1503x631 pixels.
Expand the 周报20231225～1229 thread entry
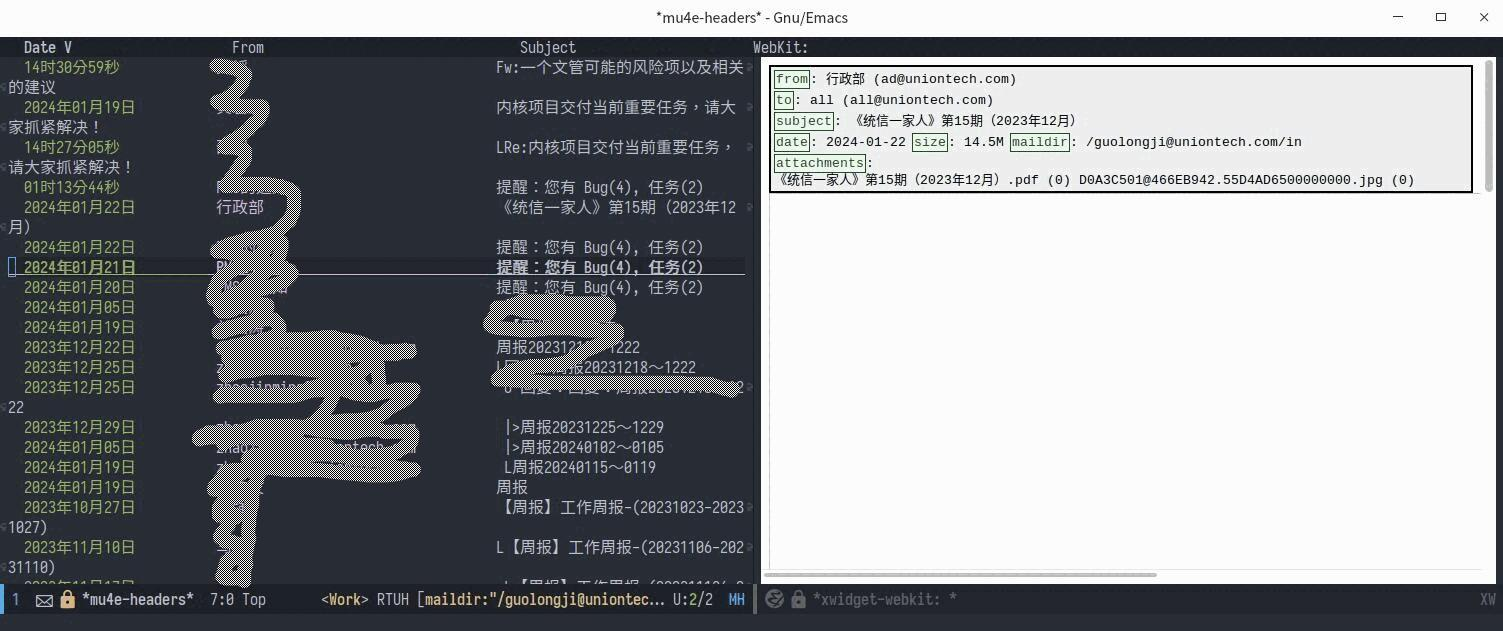[x=584, y=427]
